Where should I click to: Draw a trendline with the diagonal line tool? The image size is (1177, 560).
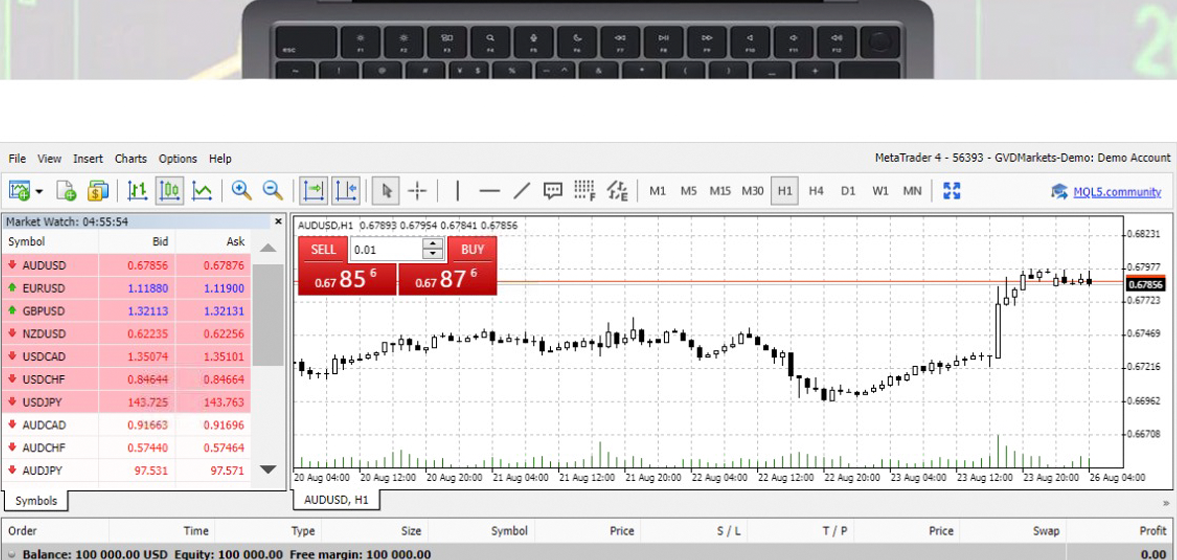[x=522, y=191]
